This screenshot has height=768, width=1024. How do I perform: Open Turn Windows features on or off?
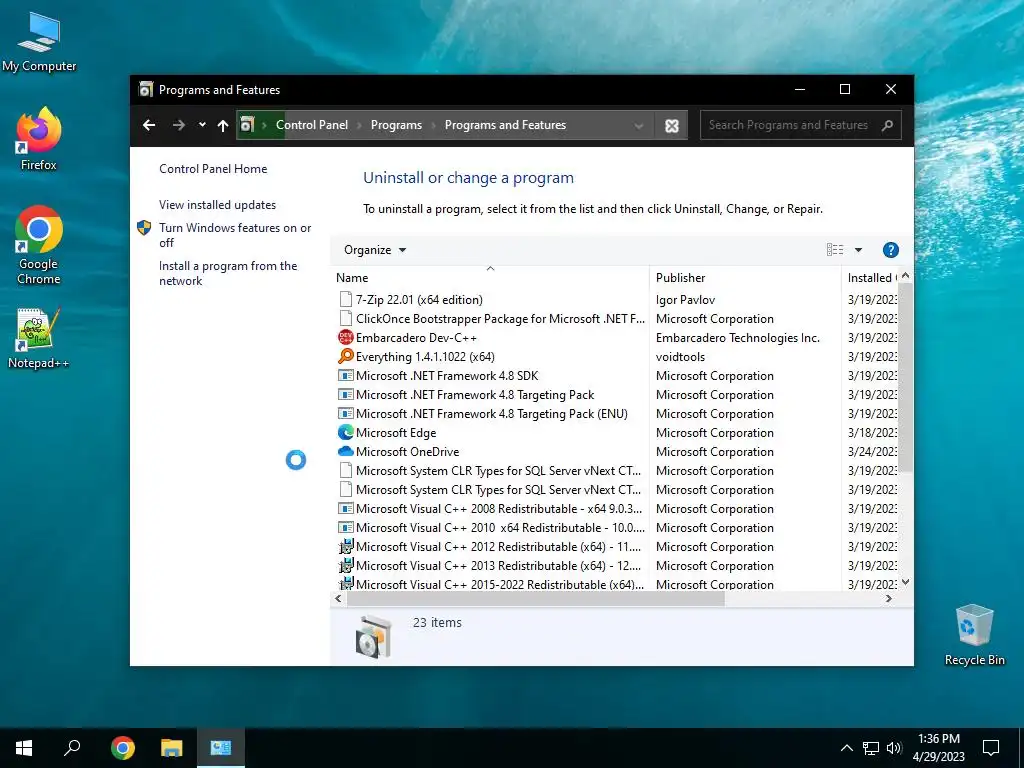(x=235, y=235)
